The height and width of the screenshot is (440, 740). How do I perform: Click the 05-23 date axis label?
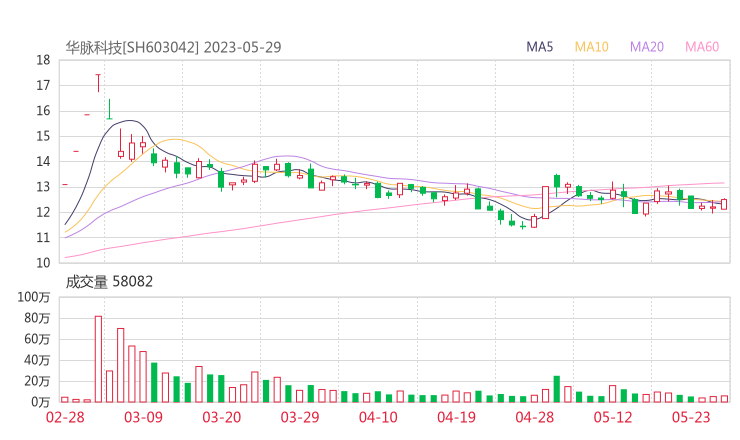(691, 417)
